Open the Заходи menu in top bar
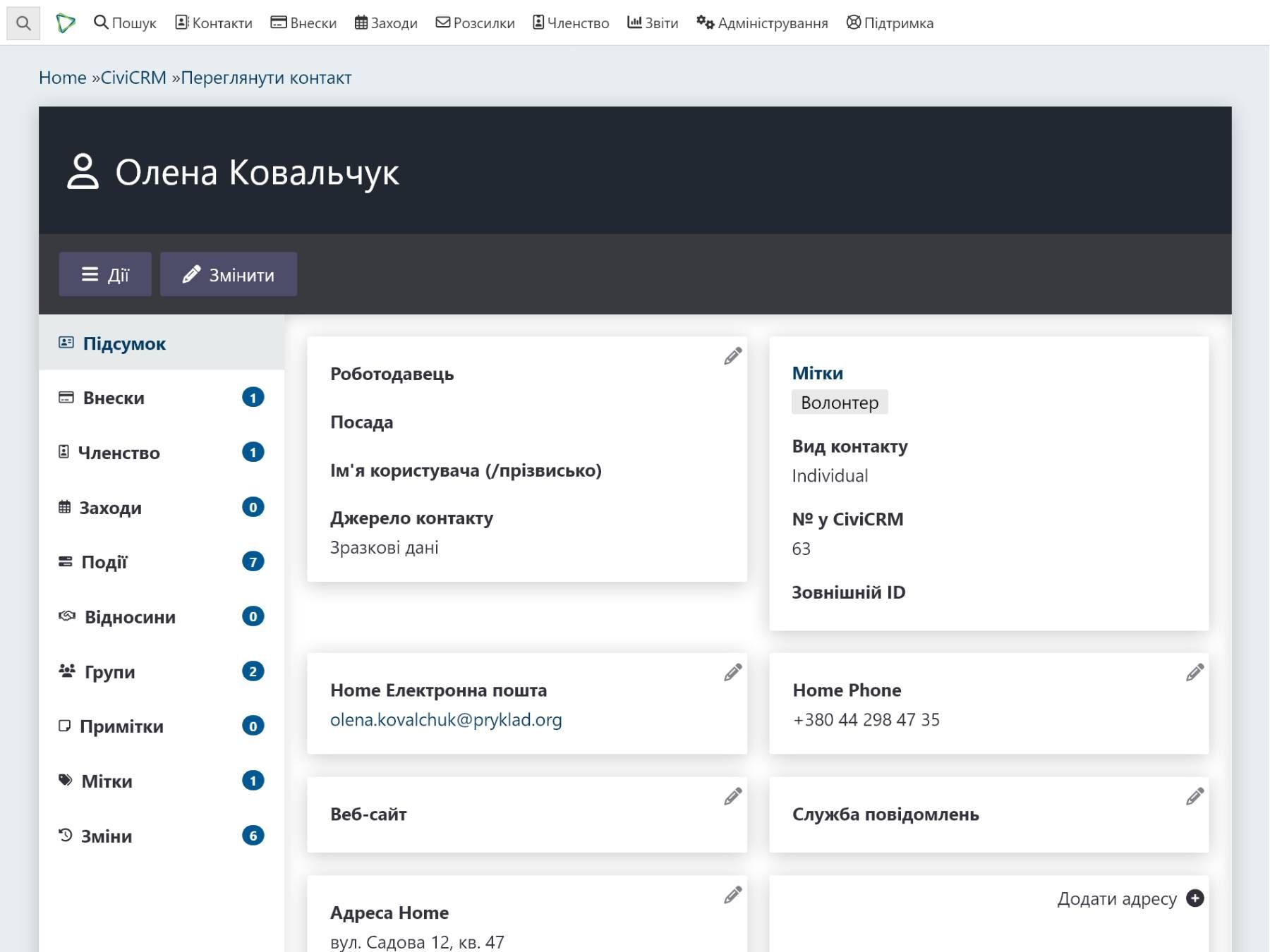The height and width of the screenshot is (952, 1270). click(386, 23)
